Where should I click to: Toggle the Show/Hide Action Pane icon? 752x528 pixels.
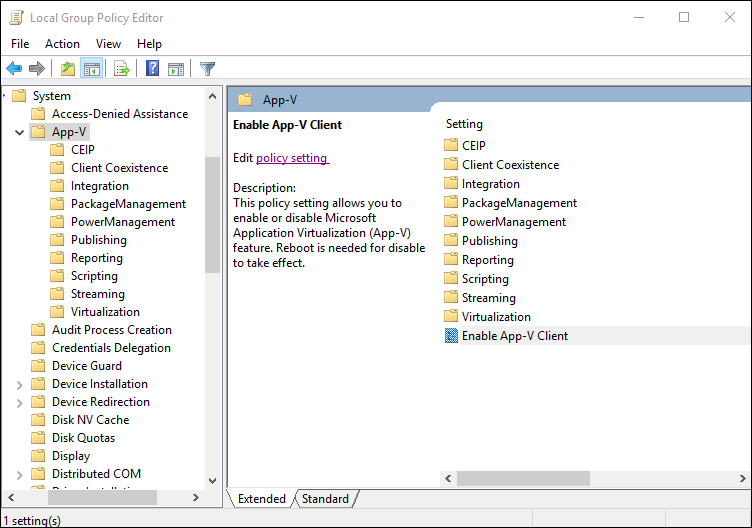click(x=176, y=69)
